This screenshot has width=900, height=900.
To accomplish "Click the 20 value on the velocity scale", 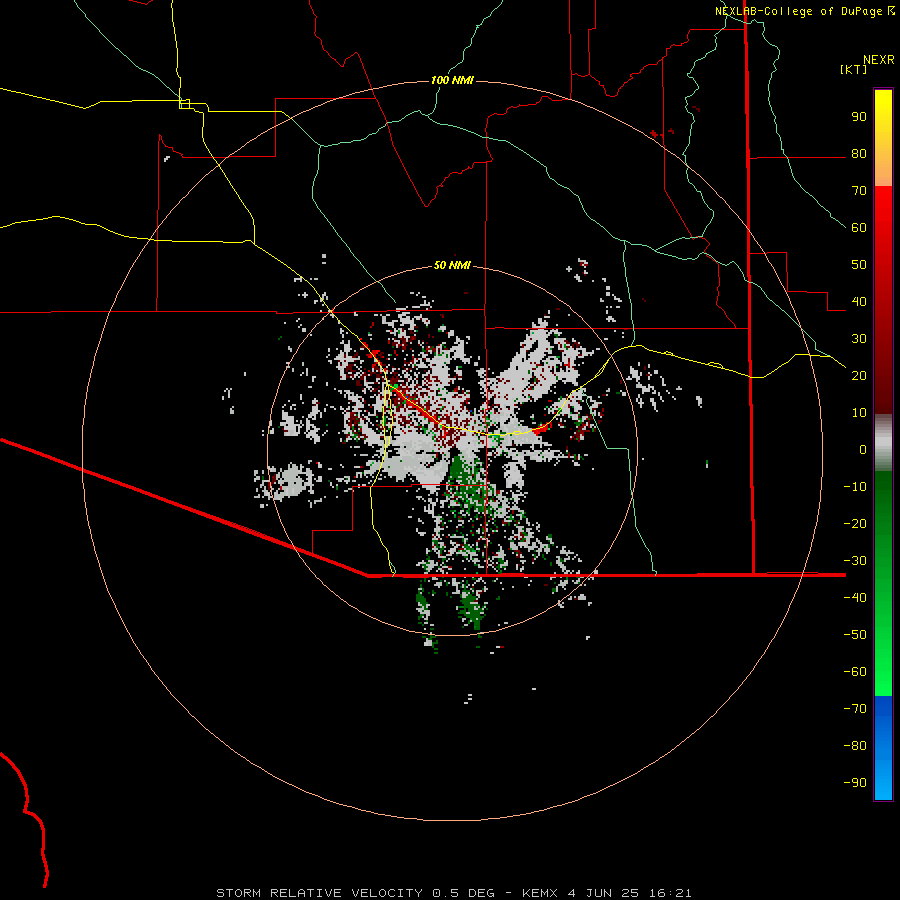I will point(859,375).
